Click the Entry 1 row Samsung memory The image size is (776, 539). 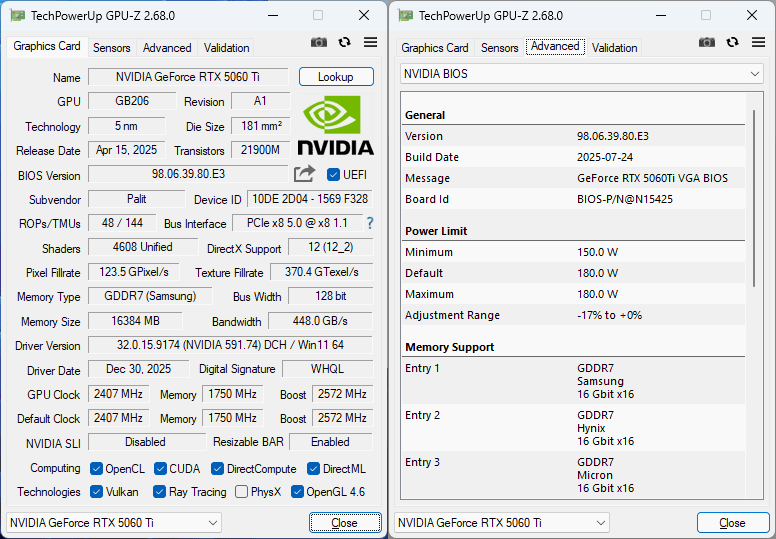[574, 381]
